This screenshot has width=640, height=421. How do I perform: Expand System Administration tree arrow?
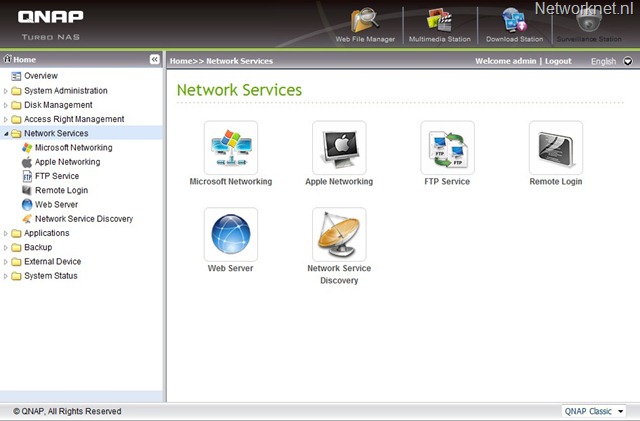click(5, 91)
